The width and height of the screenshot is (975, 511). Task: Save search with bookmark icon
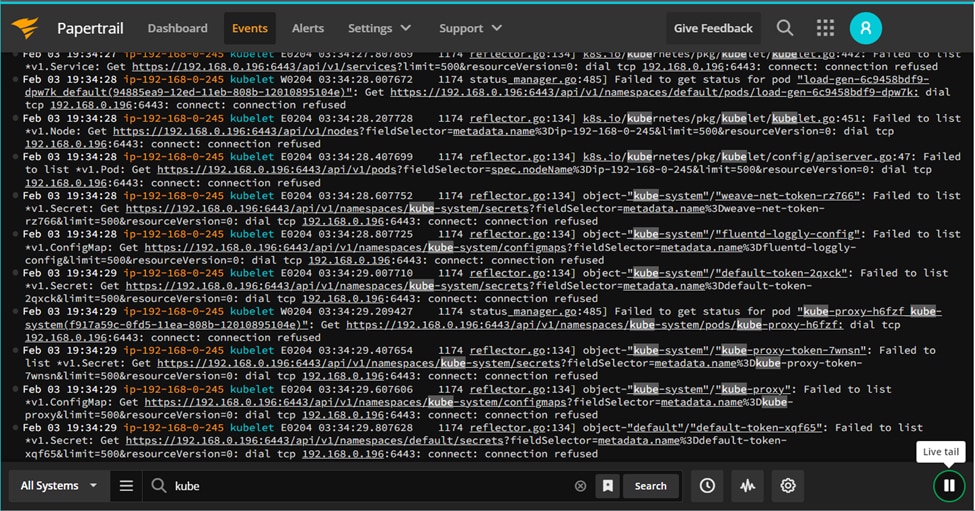tap(608, 486)
